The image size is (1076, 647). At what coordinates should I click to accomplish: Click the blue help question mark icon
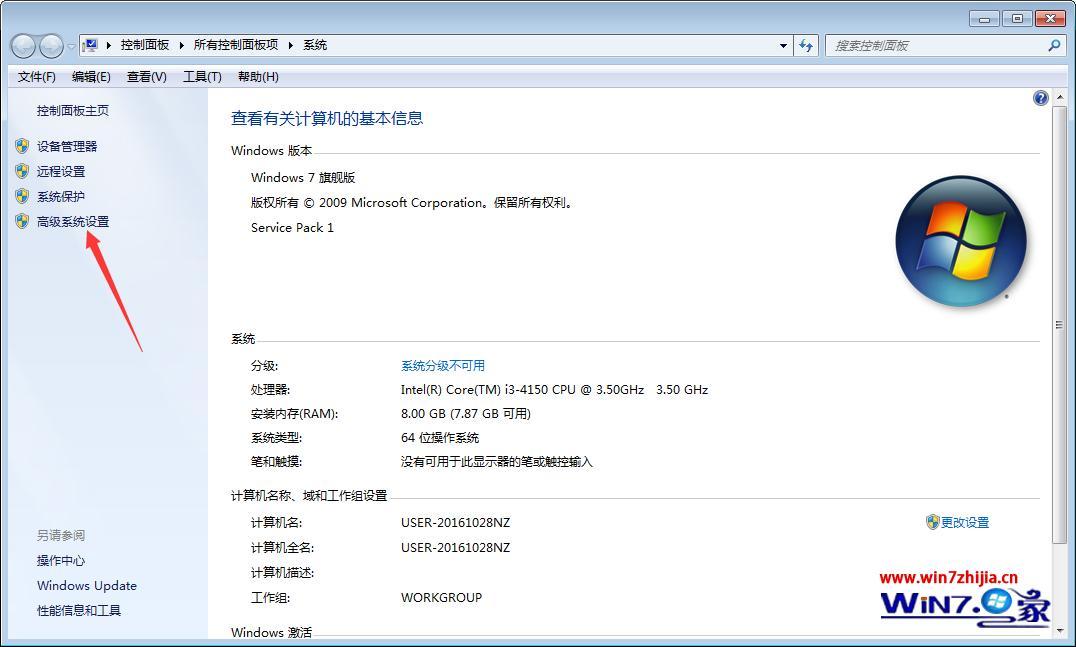tap(1040, 98)
